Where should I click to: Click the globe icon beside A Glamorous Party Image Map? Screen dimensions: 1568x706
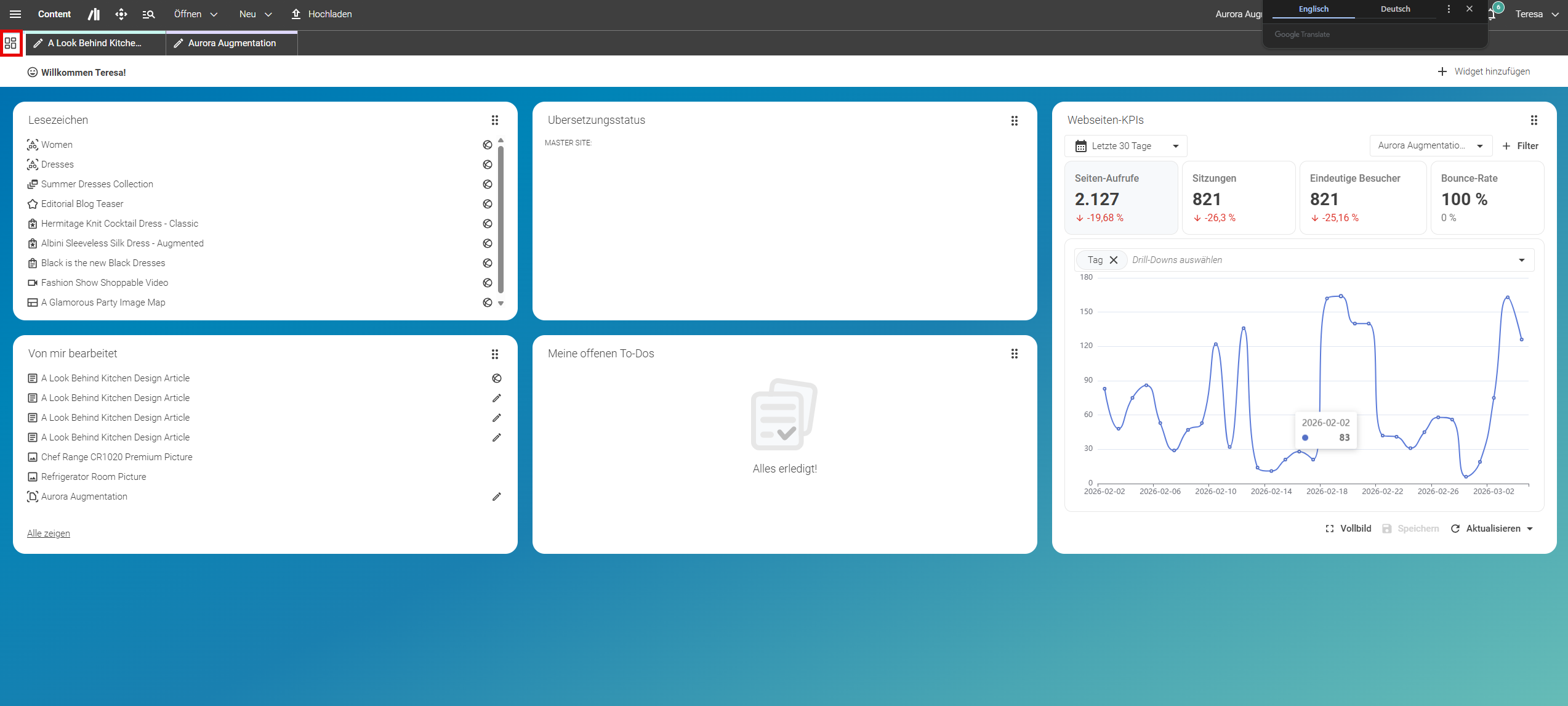(x=488, y=302)
